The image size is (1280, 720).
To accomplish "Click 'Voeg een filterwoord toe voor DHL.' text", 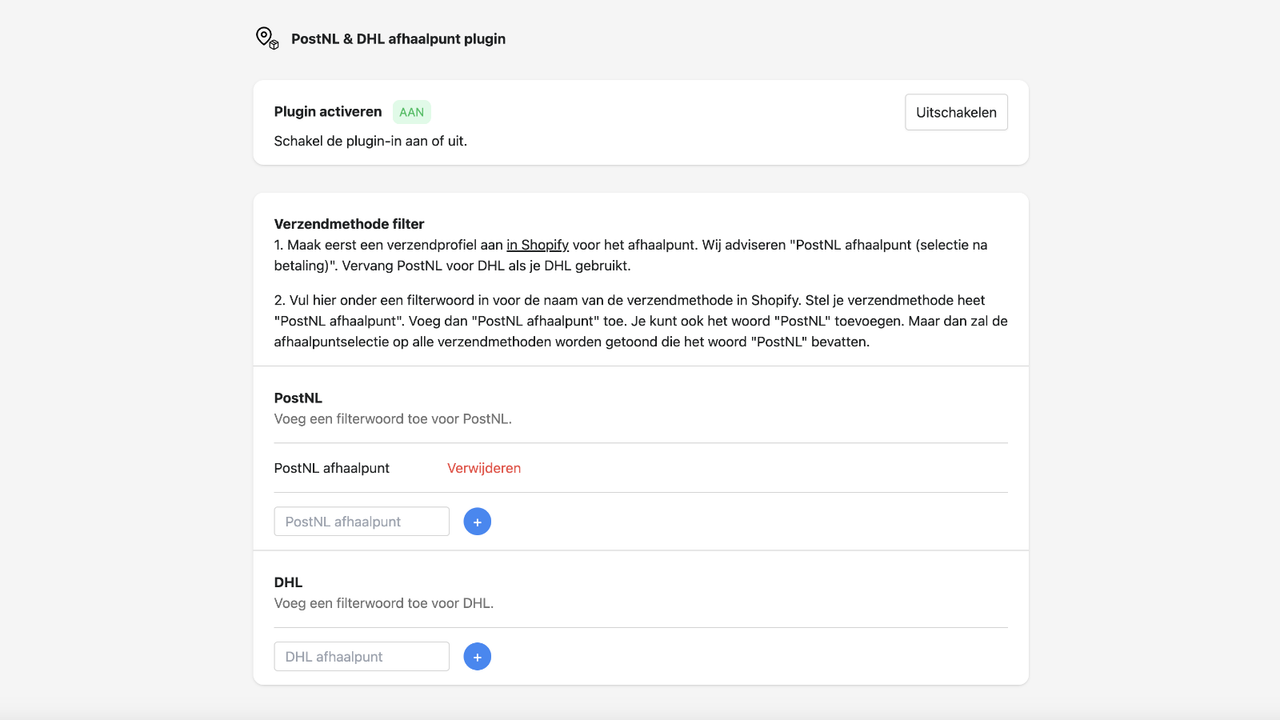I will [384, 603].
